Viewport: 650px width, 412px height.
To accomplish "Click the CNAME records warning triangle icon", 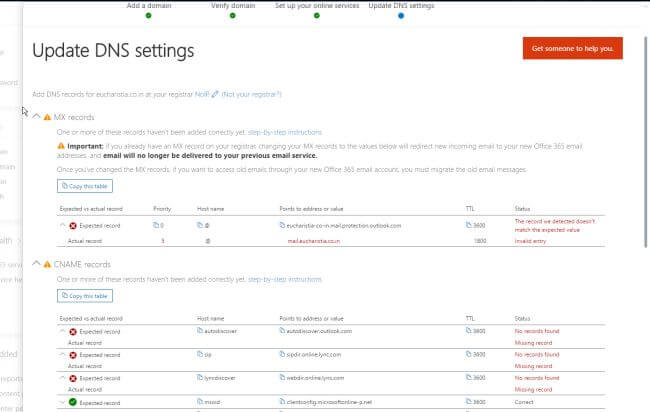I will pos(47,264).
